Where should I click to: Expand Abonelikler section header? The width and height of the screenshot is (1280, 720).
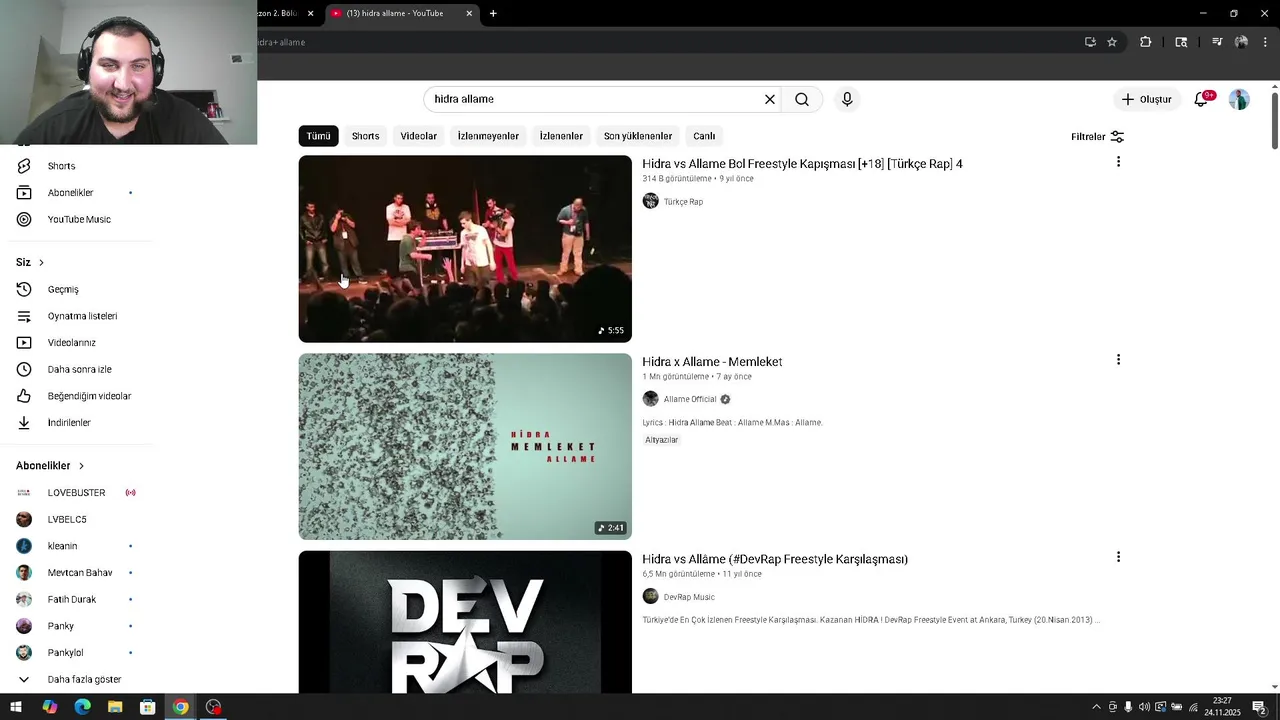50,466
